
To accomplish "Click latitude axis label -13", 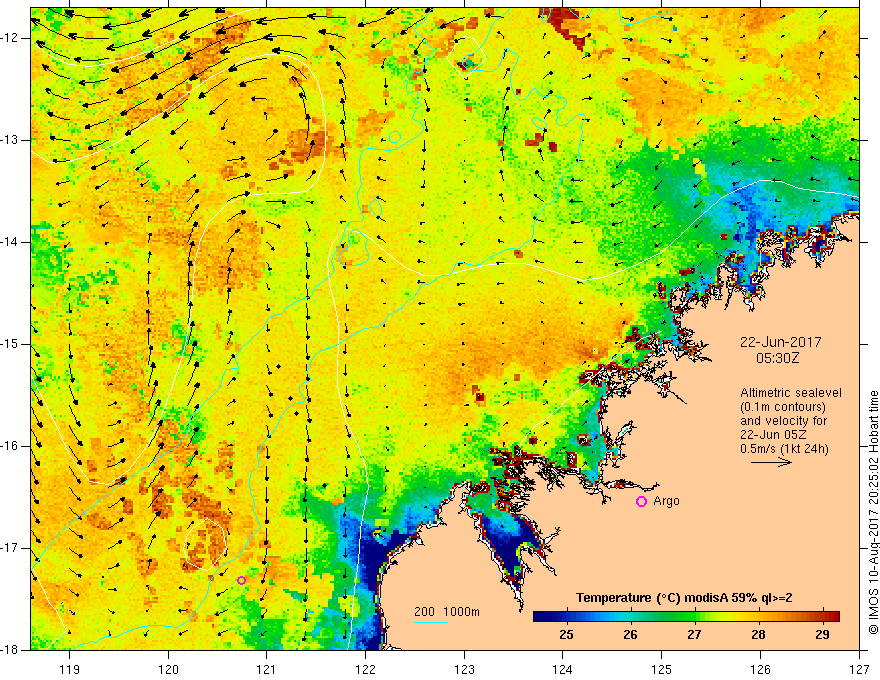I will point(10,140).
